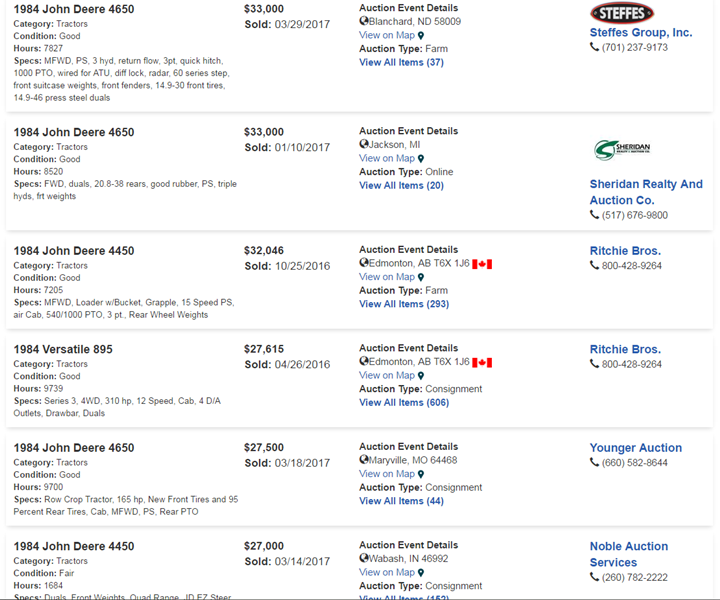Image resolution: width=720 pixels, height=600 pixels.
Task: Click Hours: 7827 text
Action: coord(38,48)
